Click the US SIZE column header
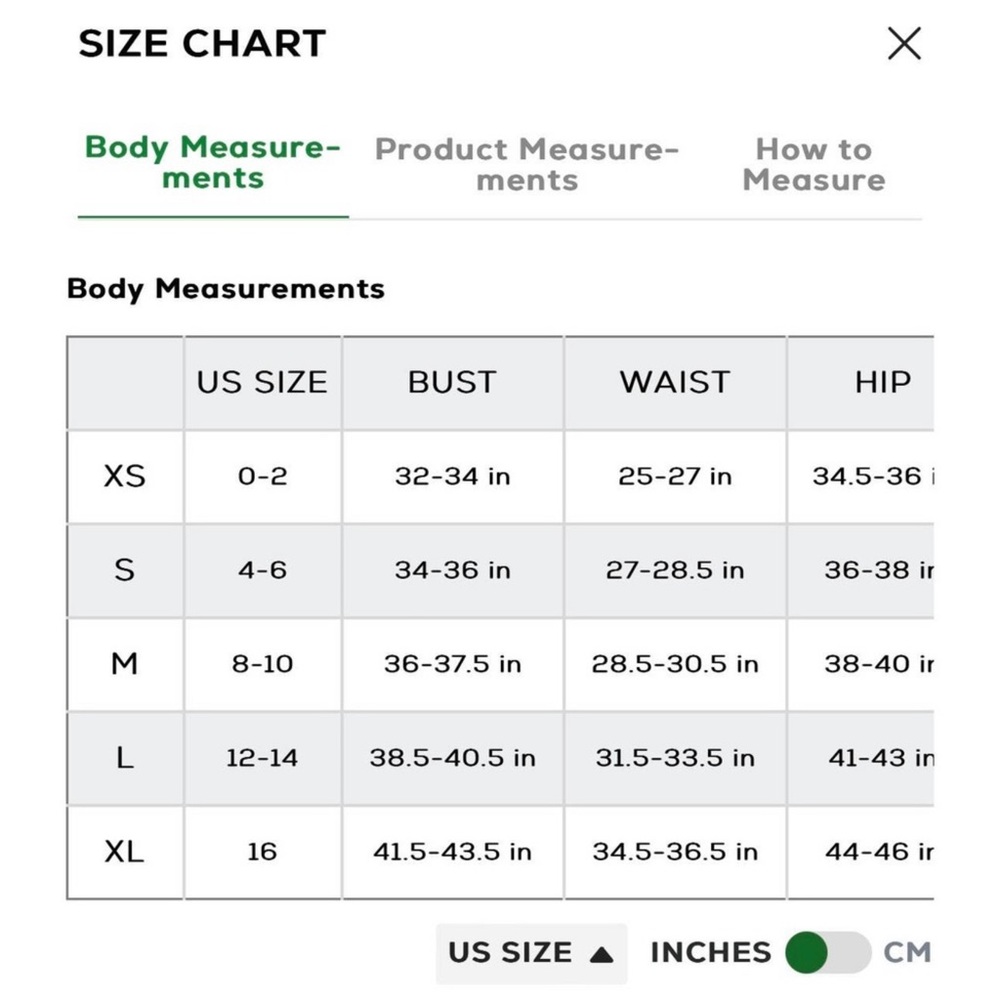 262,383
